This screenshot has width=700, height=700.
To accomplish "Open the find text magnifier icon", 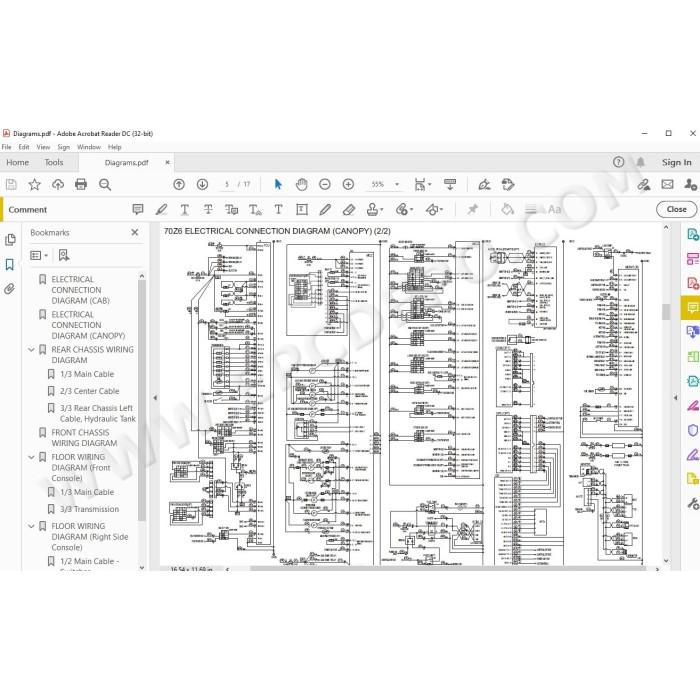I will click(x=105, y=184).
